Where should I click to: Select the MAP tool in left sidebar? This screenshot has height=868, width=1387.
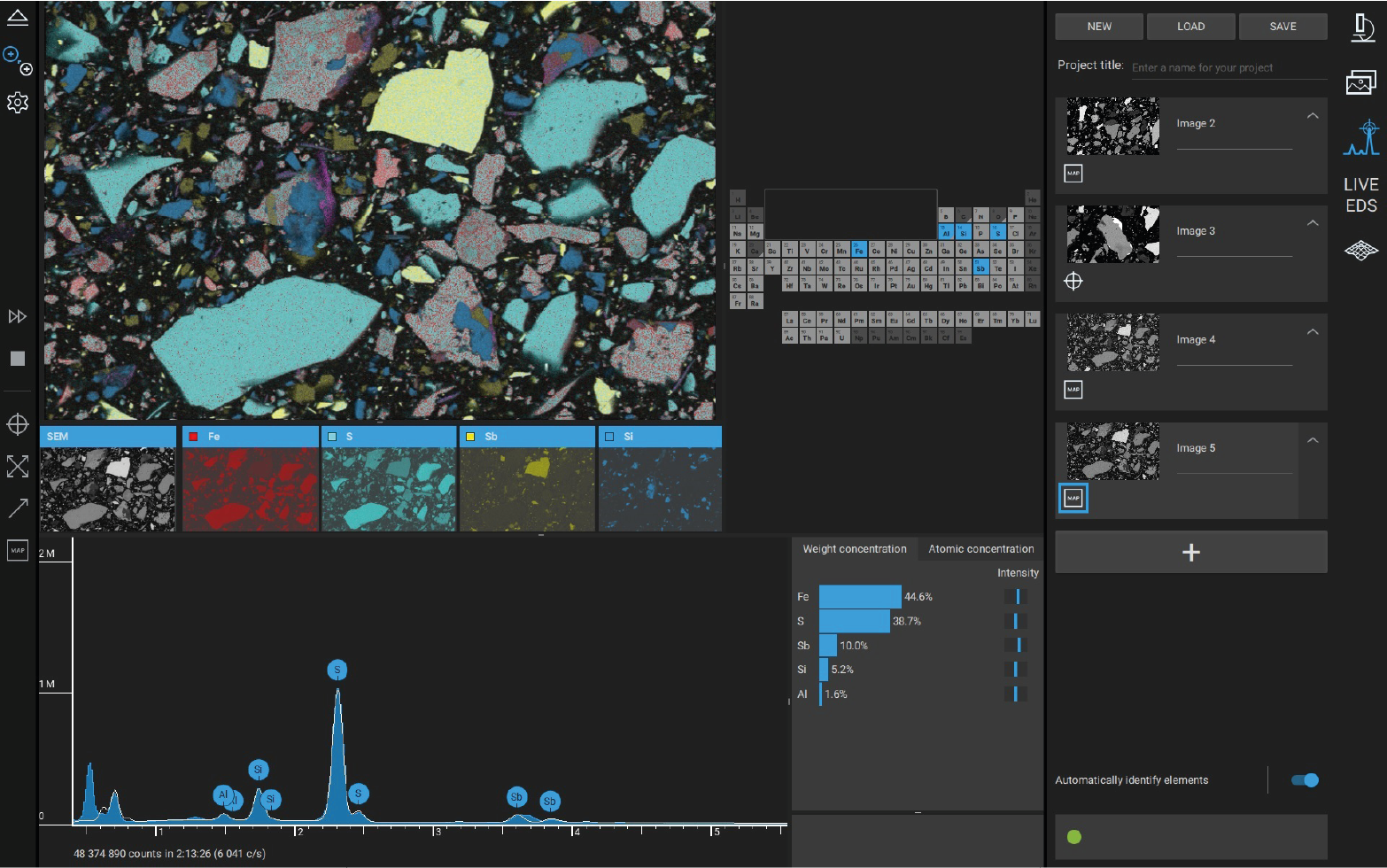[17, 550]
